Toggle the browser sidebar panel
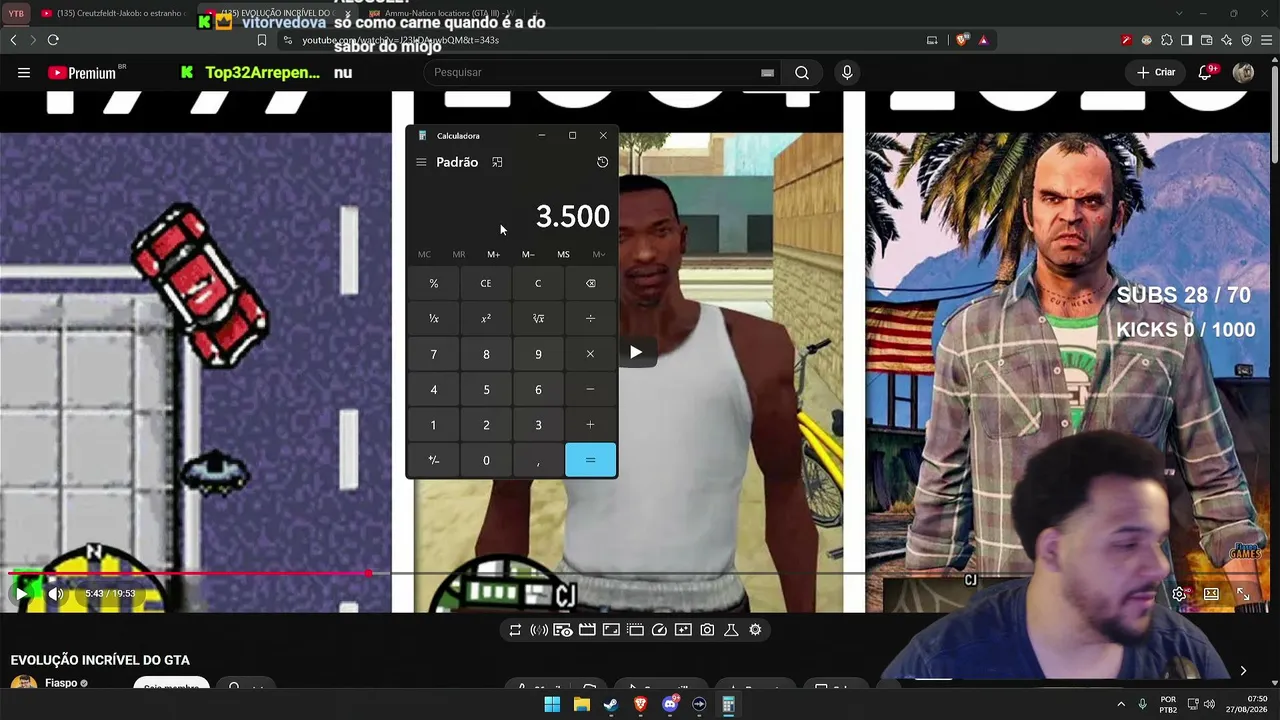1280x720 pixels. pos(1186,40)
